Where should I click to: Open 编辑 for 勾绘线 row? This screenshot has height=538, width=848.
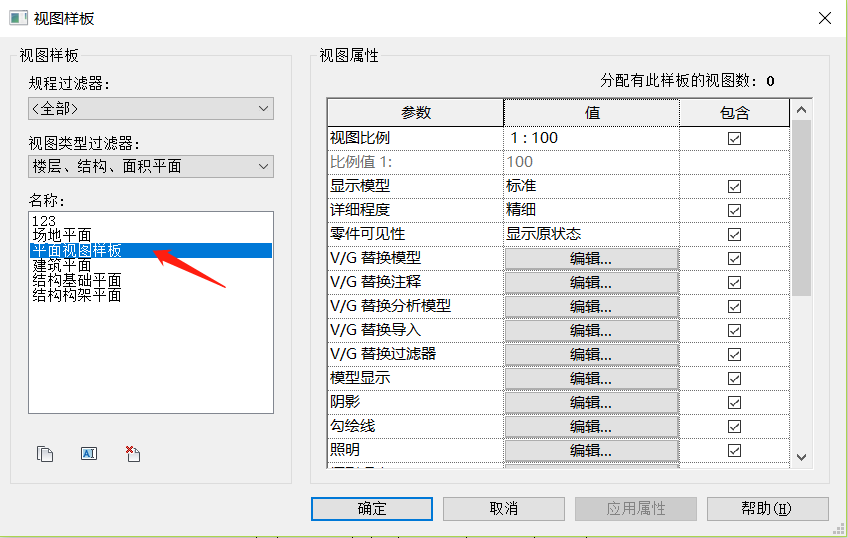coord(591,426)
